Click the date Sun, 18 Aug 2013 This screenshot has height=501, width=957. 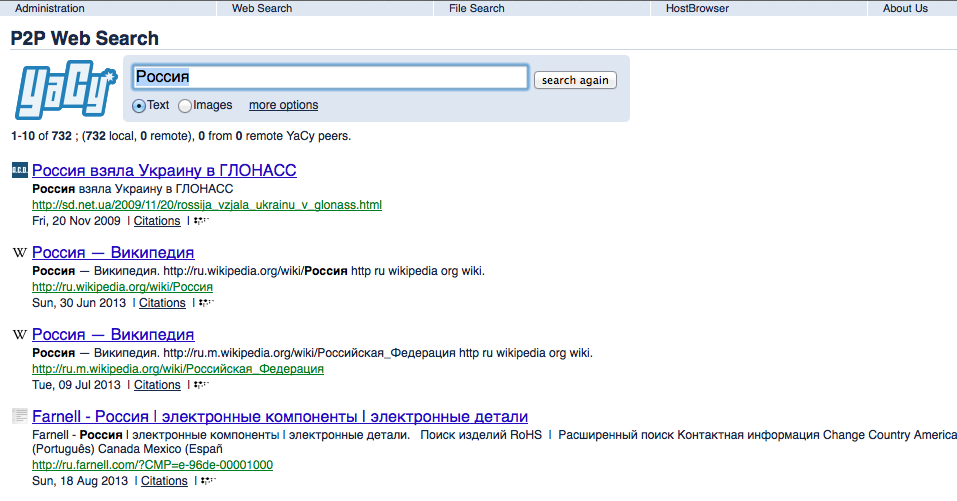tap(80, 481)
